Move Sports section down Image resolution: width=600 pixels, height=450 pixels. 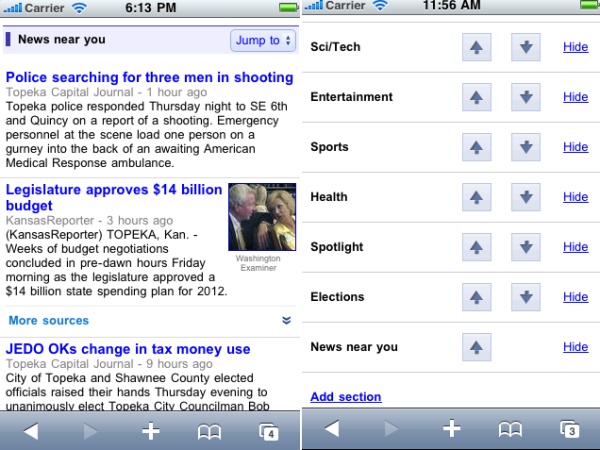click(x=526, y=147)
